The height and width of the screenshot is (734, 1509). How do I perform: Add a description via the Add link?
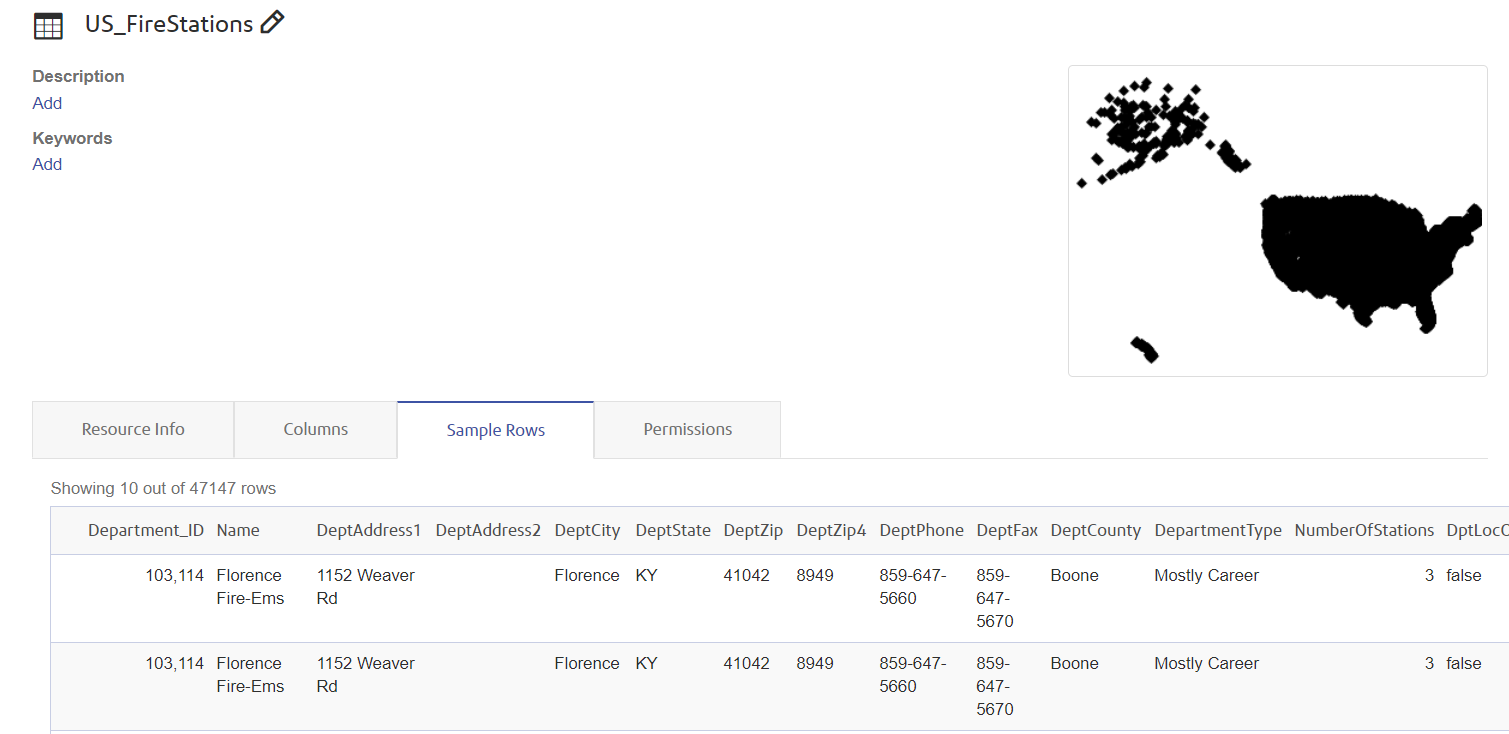(47, 103)
